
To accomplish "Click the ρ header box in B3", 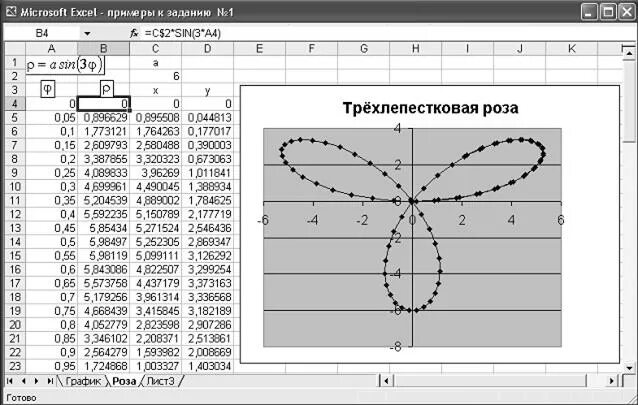I will pos(107,89).
